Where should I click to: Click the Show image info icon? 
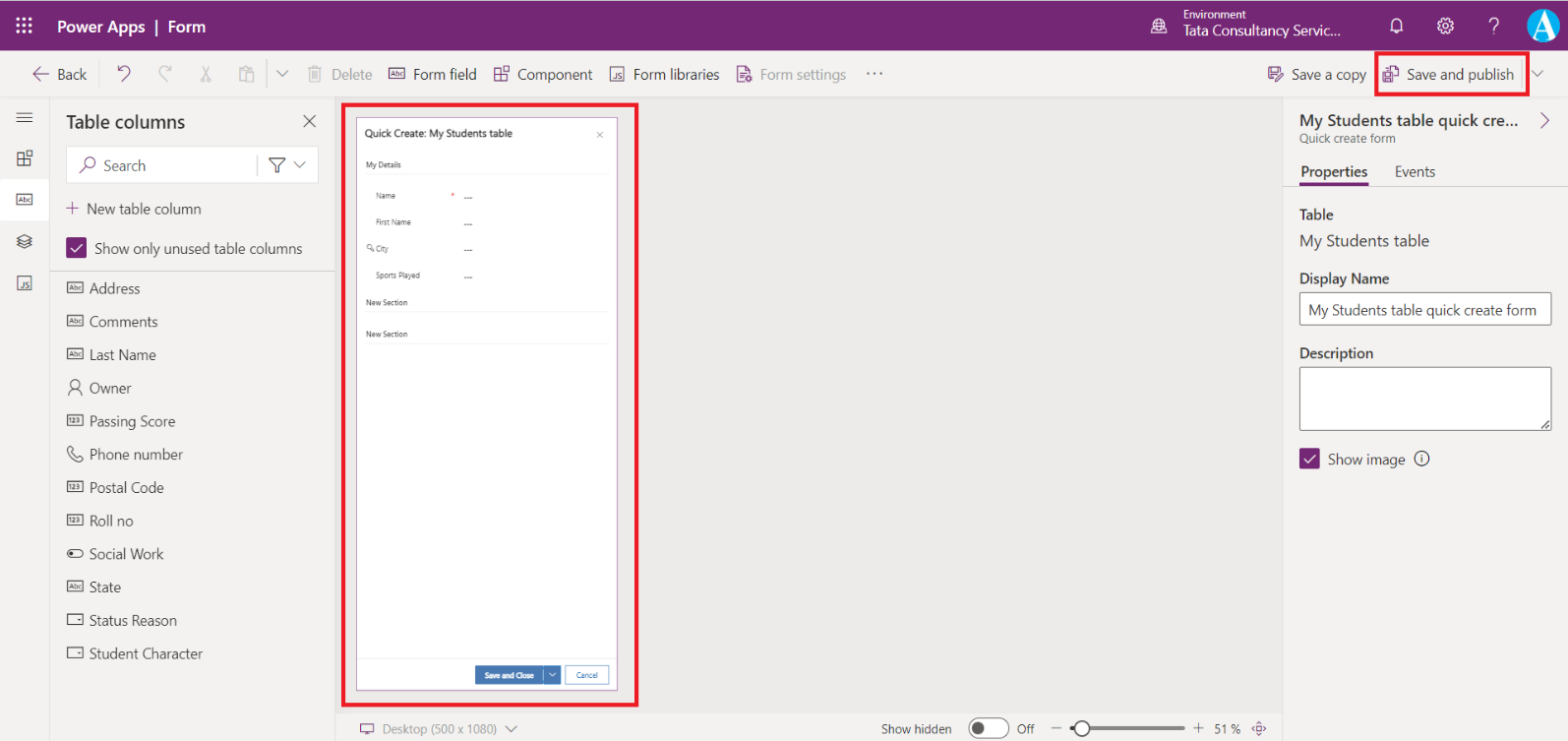point(1421,459)
